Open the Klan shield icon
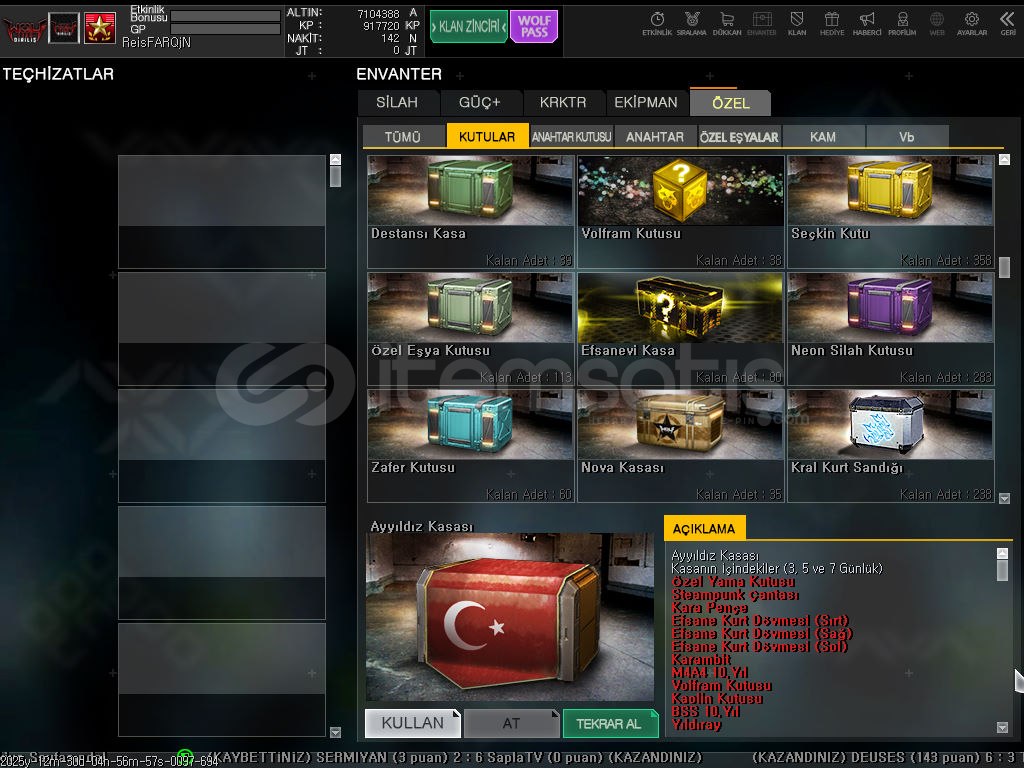 pos(797,22)
